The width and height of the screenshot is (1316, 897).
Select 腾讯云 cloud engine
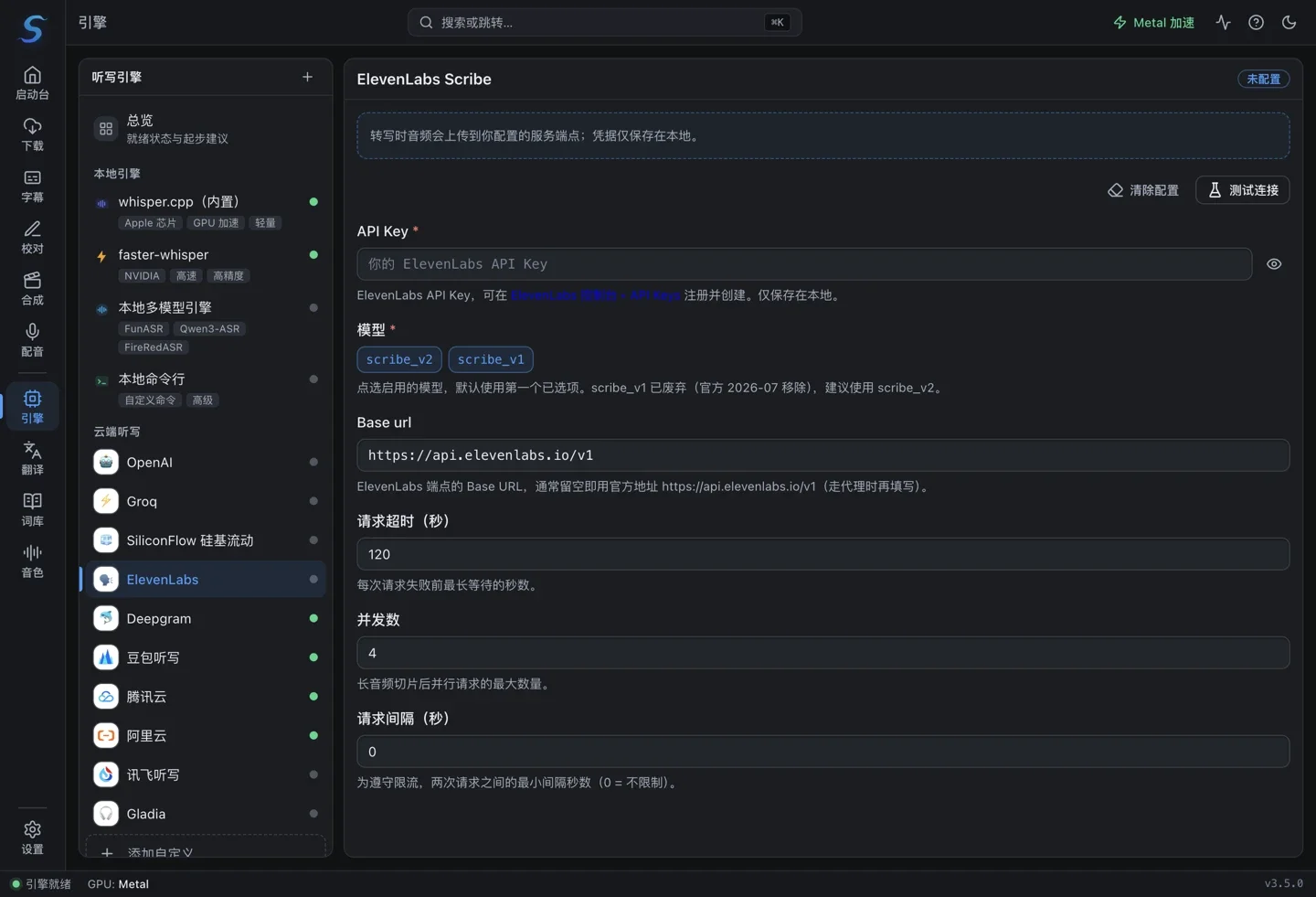[x=206, y=697]
